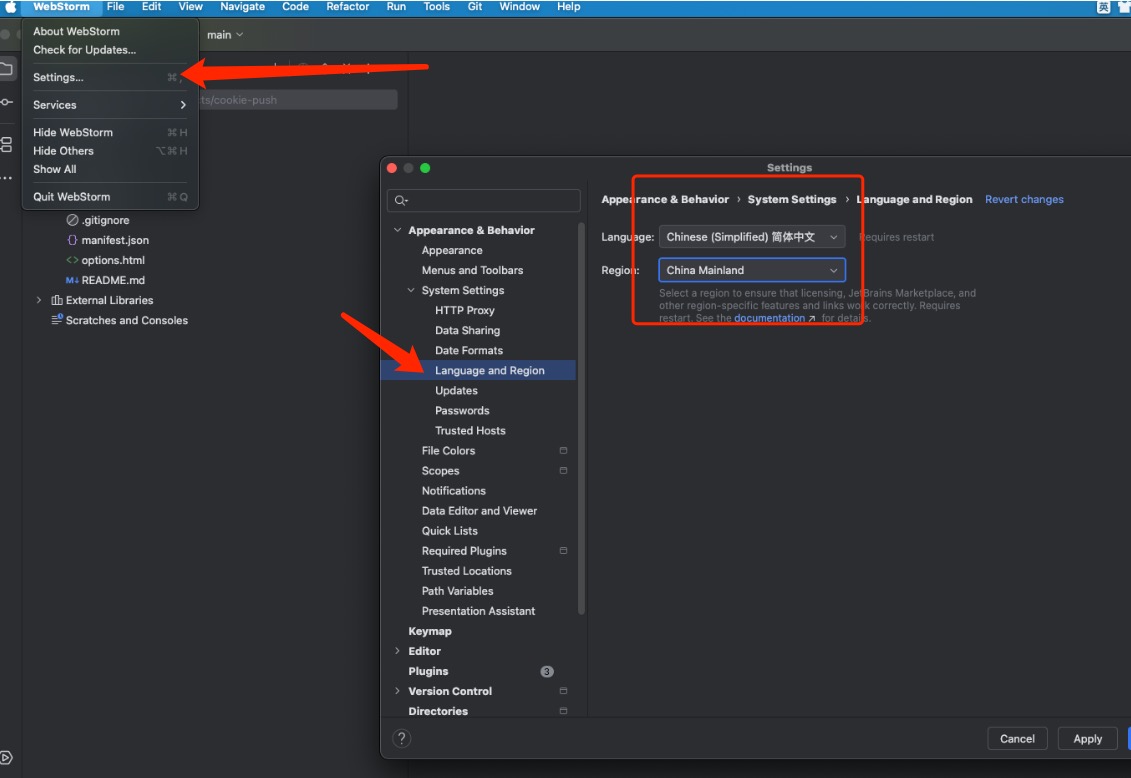The image size is (1131, 778).
Task: Click the External Libraries icon
Action: click(57, 300)
